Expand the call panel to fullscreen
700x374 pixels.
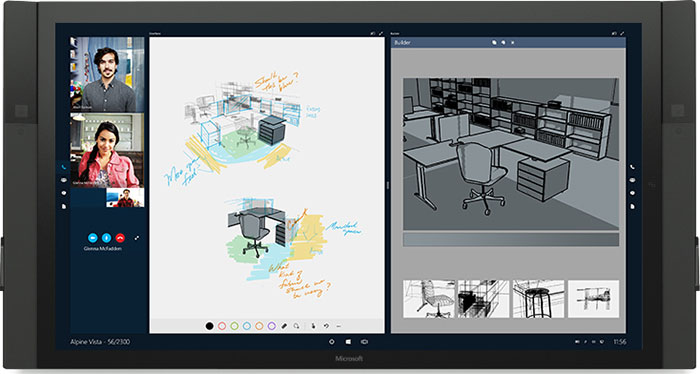[x=137, y=238]
